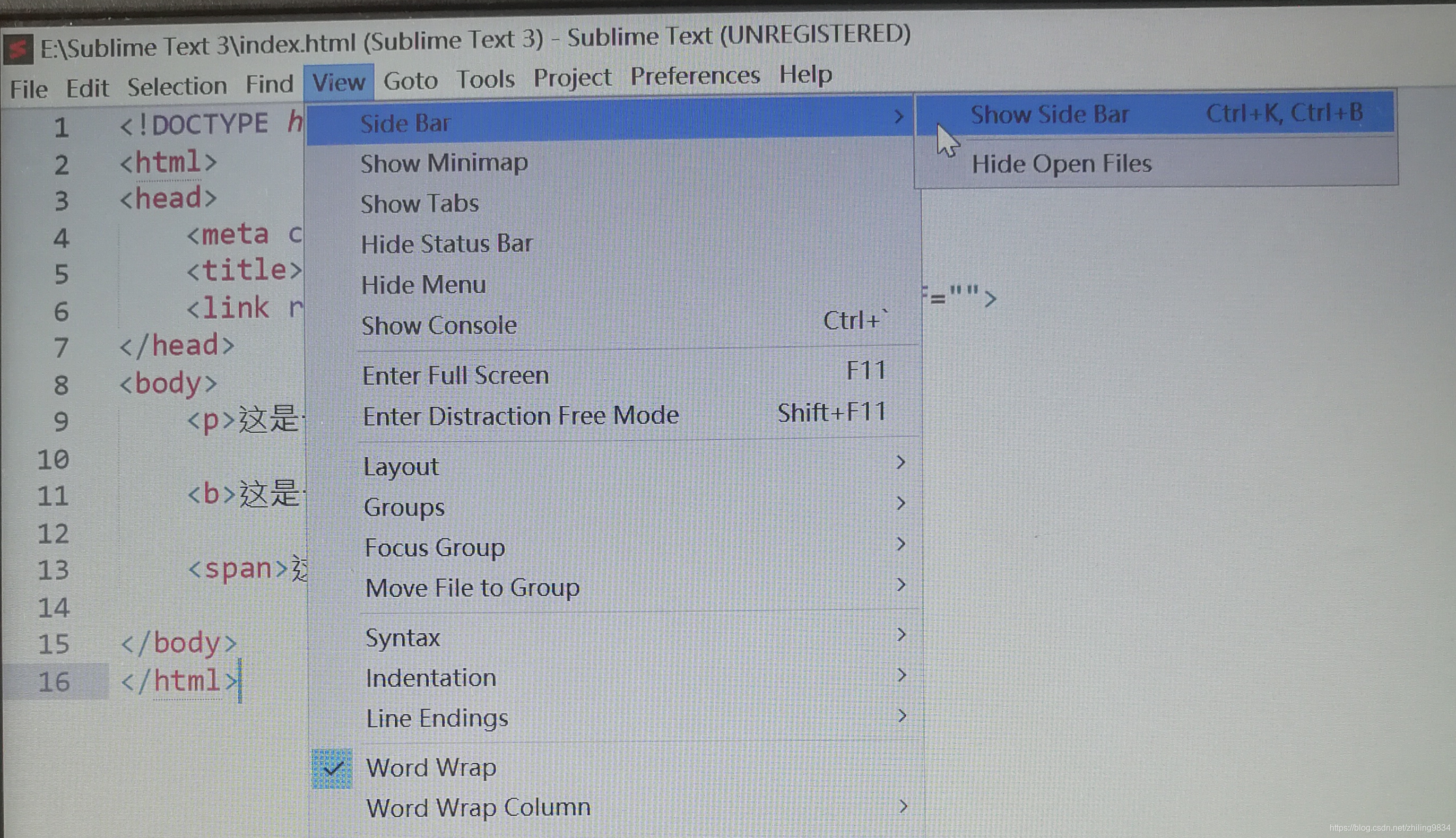Viewport: 1456px width, 838px height.
Task: Click the <body> tag on line 8
Action: coord(168,383)
